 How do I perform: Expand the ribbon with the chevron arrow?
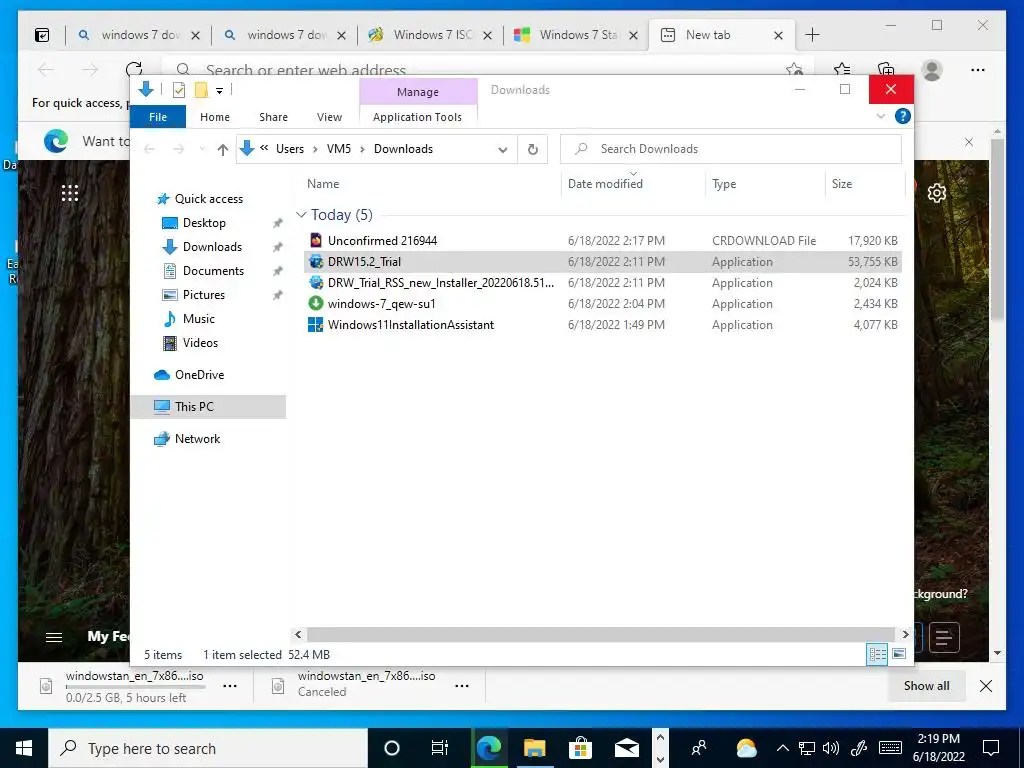(x=880, y=116)
